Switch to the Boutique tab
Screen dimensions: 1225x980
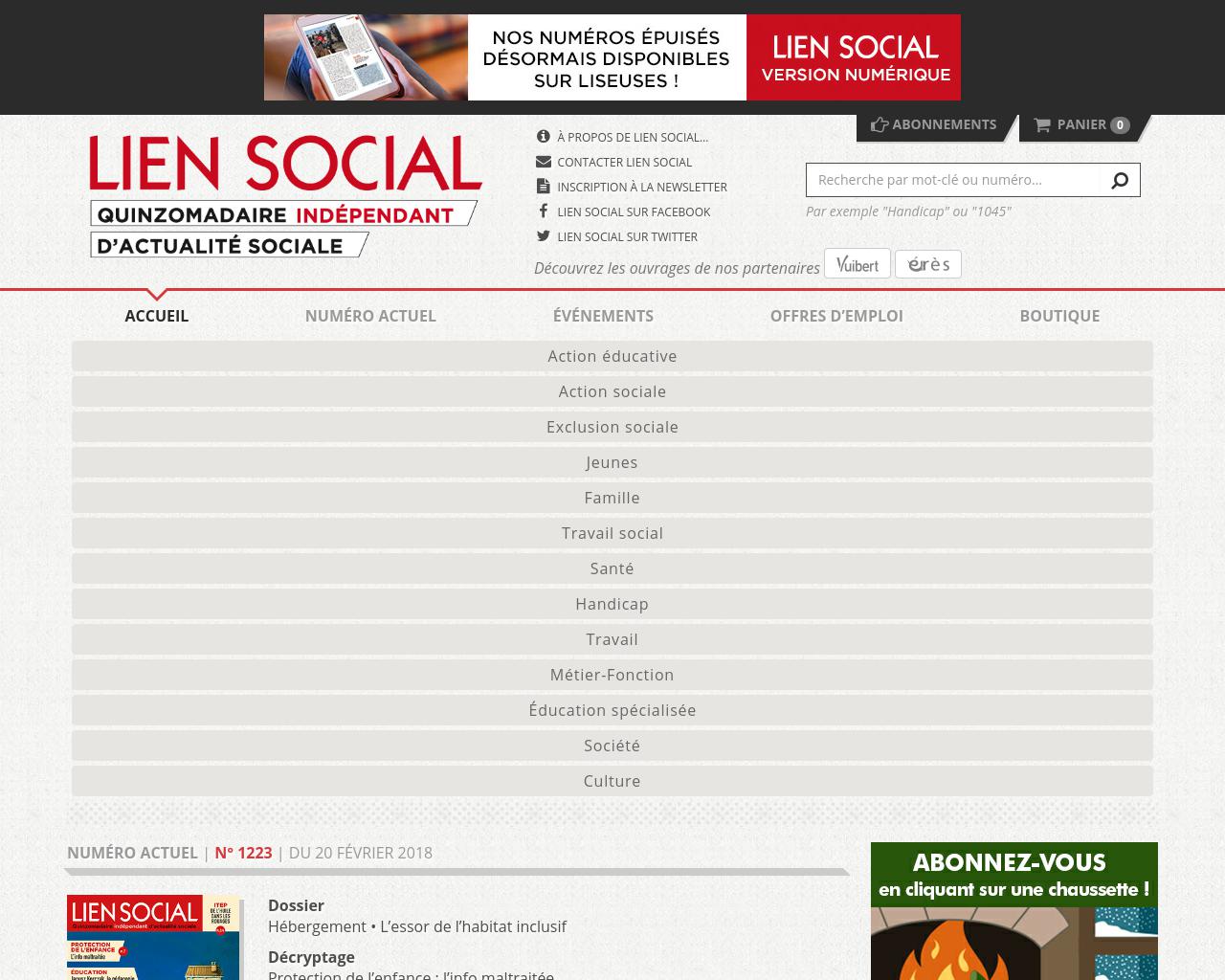[x=1059, y=316]
